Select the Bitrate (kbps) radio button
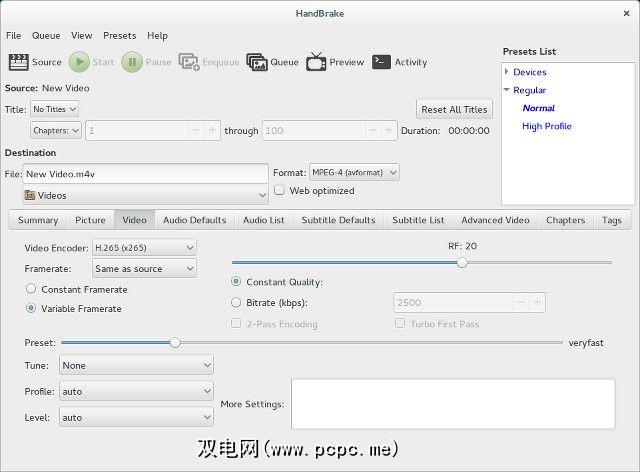 pyautogui.click(x=236, y=303)
